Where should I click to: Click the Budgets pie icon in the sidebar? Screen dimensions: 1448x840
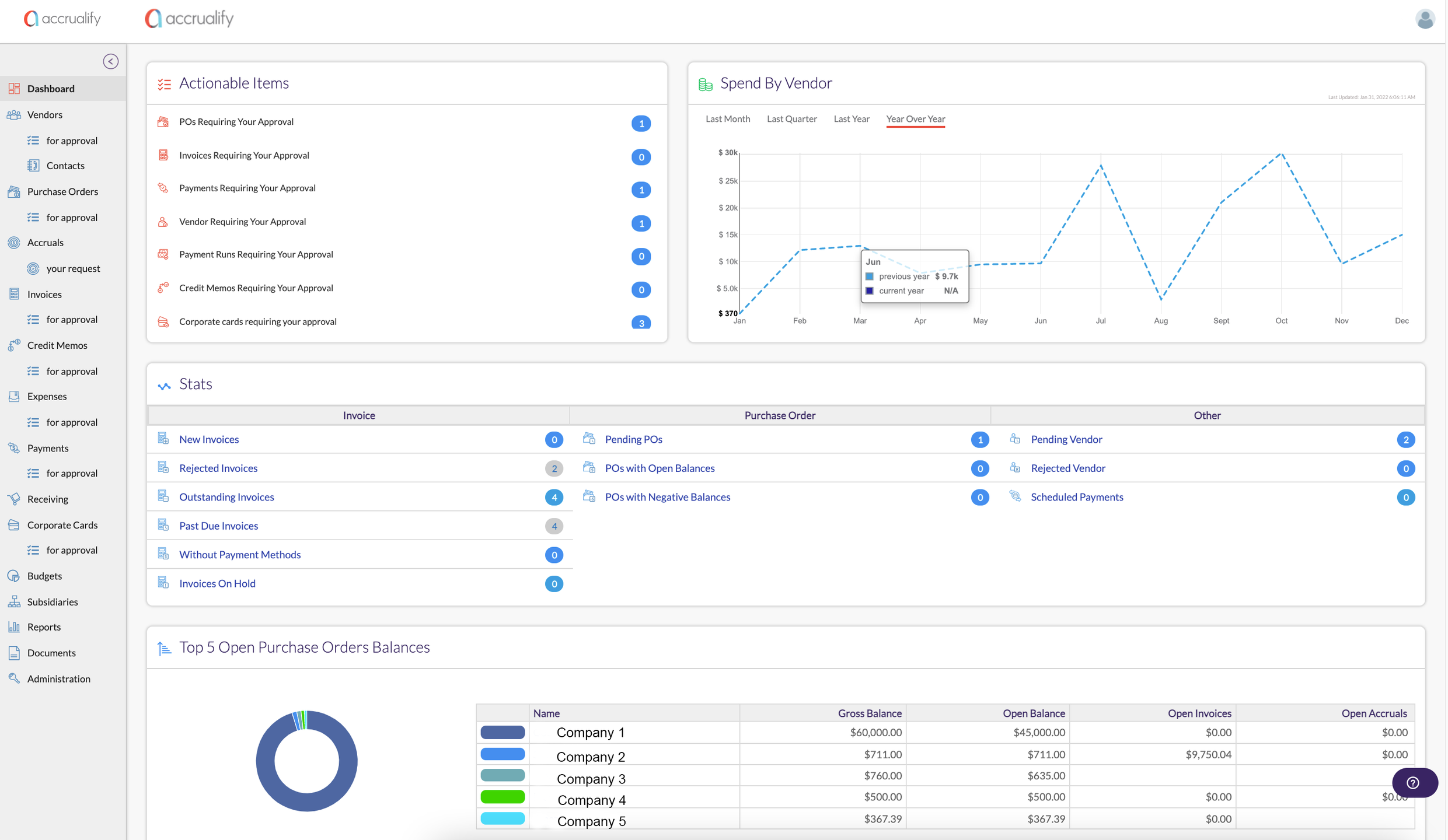(14, 576)
